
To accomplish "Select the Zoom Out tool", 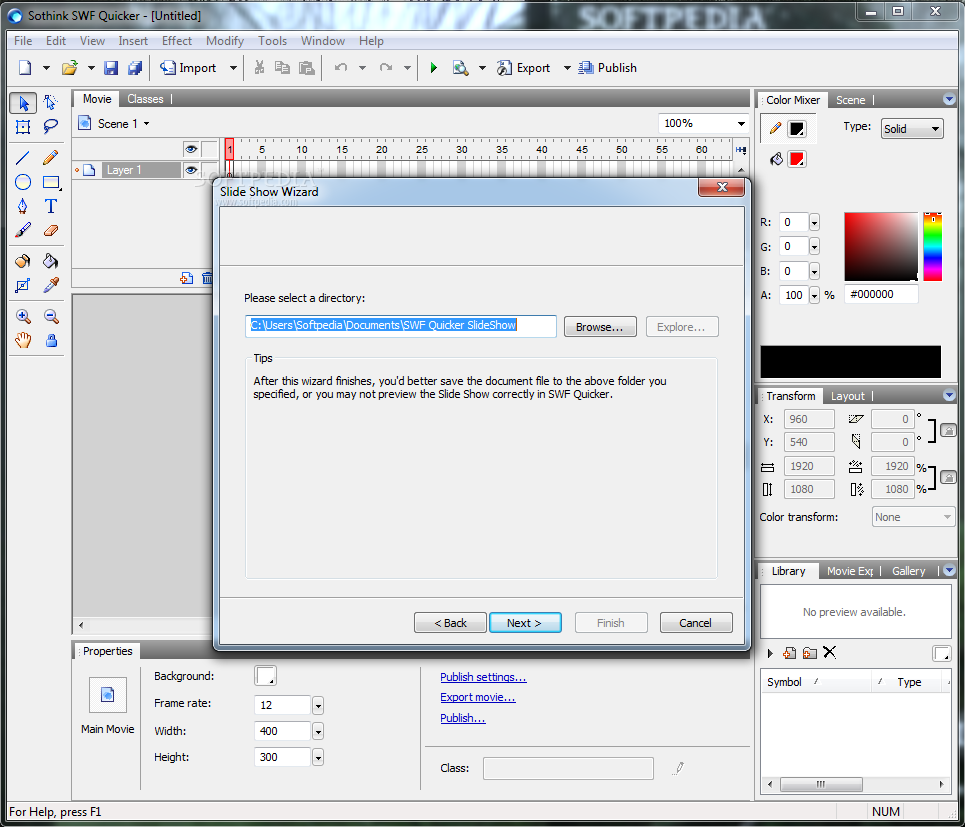I will [50, 316].
